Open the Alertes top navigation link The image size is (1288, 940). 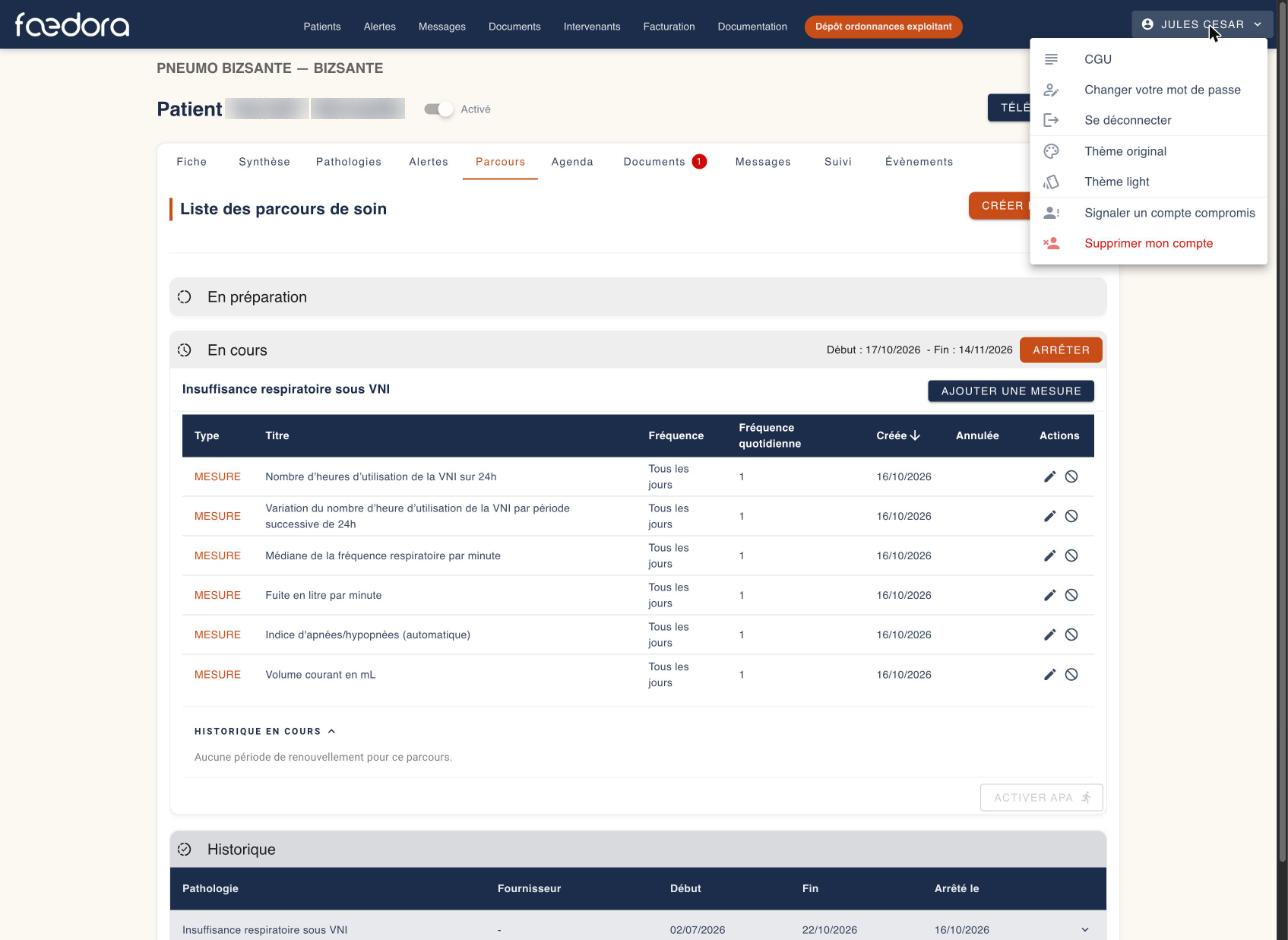tap(380, 27)
